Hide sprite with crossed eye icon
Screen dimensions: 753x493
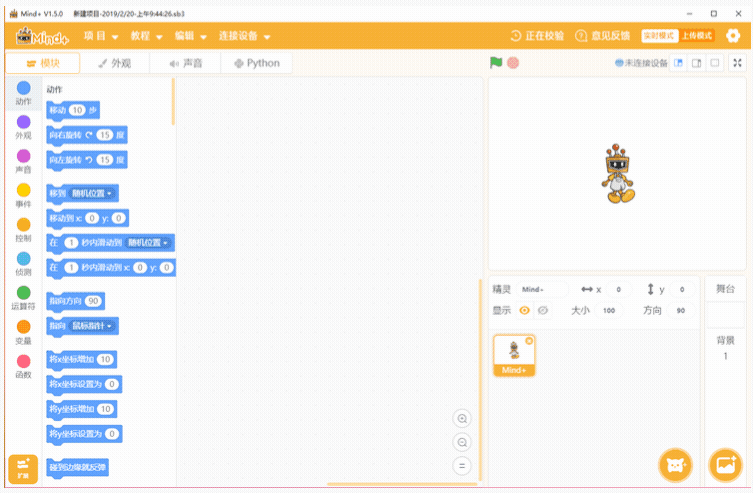click(x=543, y=311)
